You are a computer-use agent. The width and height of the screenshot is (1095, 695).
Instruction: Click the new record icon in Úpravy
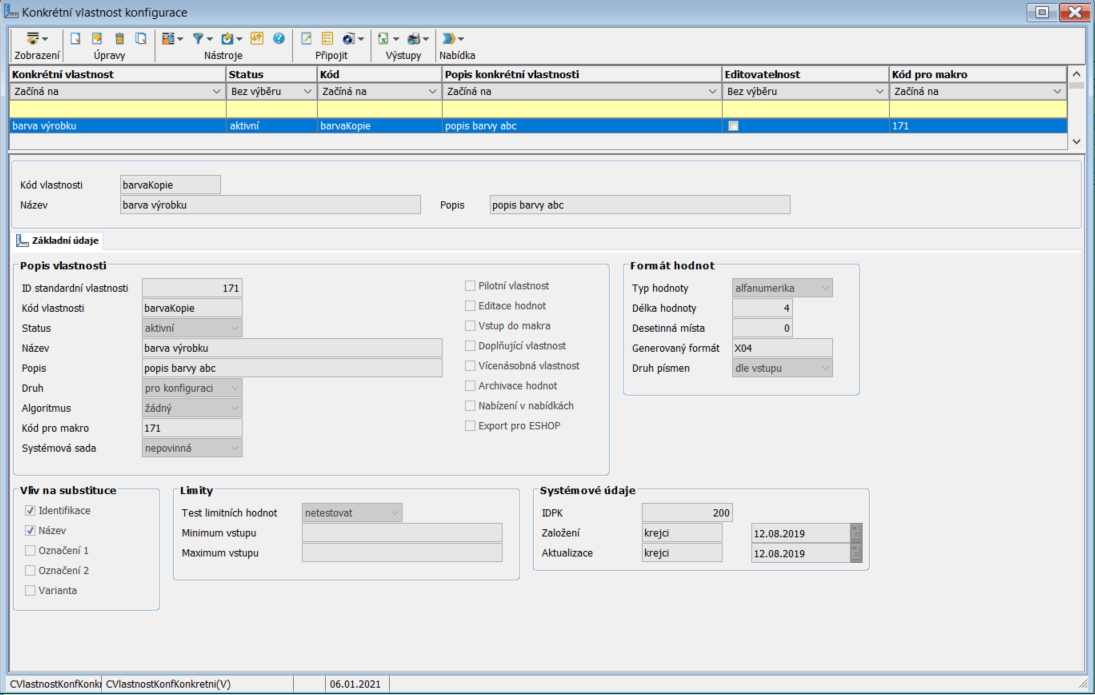[x=74, y=39]
